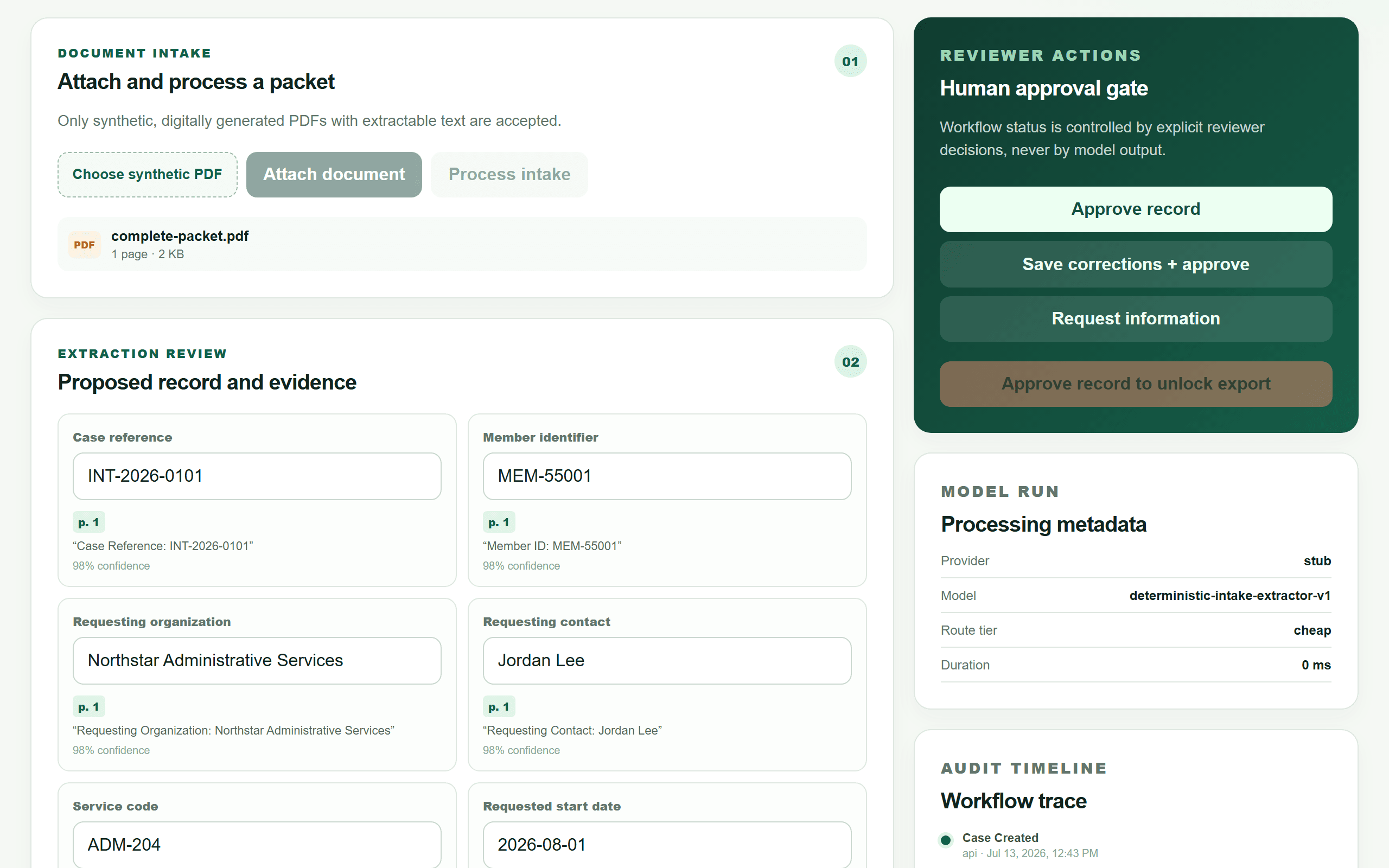Image resolution: width=1389 pixels, height=868 pixels.
Task: Click the timestamp 'api · Jul 13, 2026, 12:43 PM'
Action: 1030,853
